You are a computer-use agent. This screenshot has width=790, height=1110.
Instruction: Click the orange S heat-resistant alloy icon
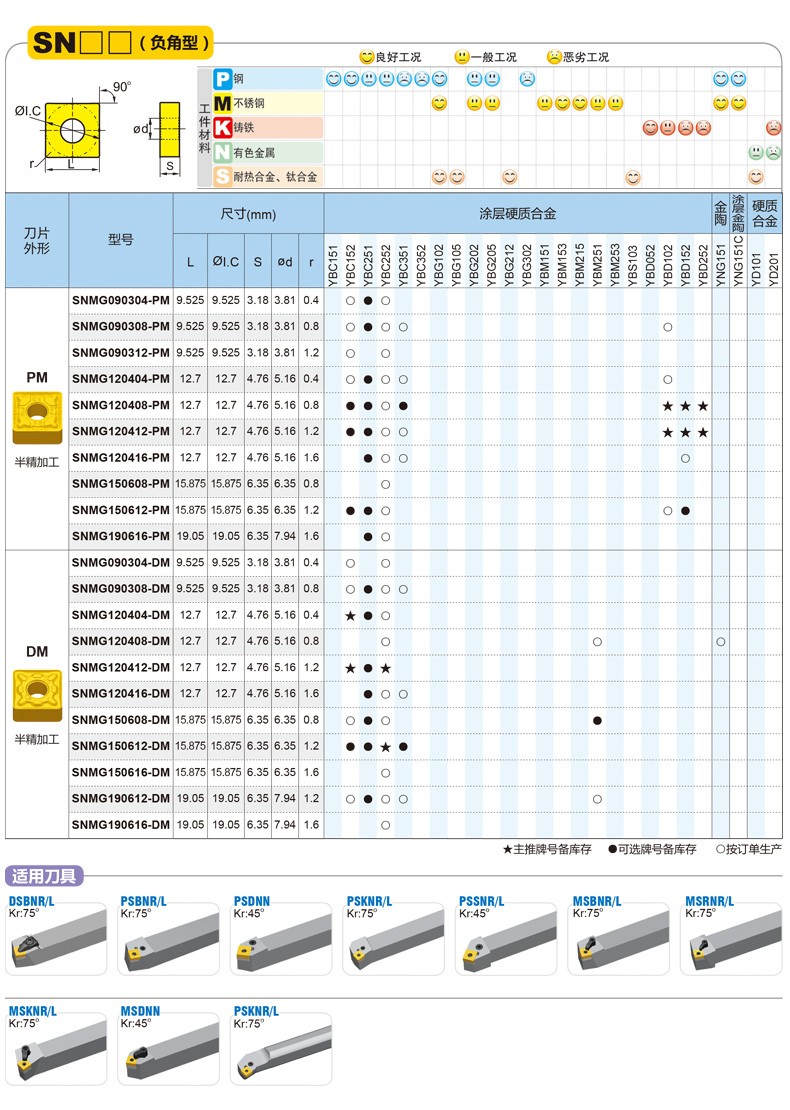[x=223, y=176]
